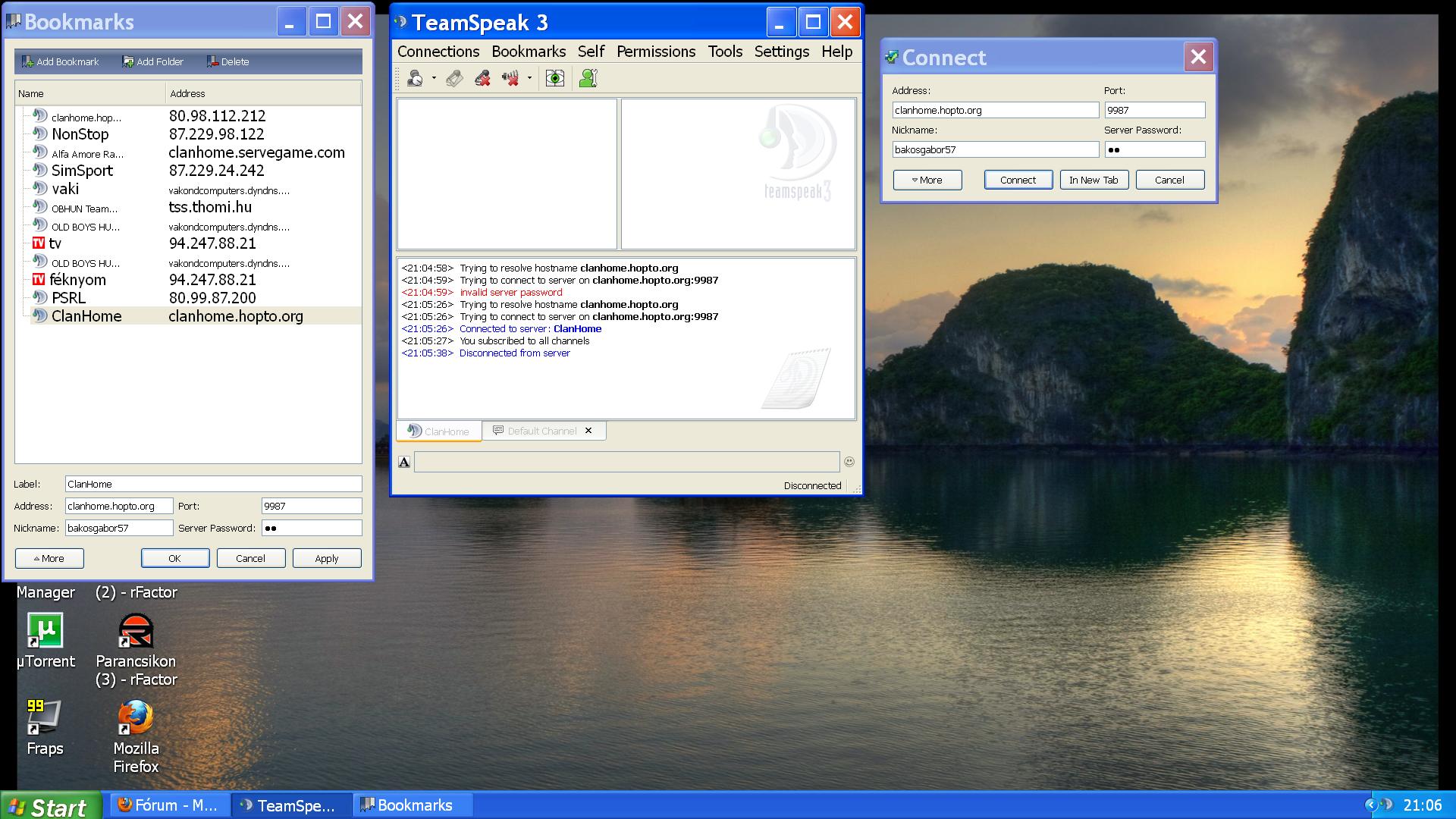Expand More options in Connect dialog
Screen dimensions: 1456x819
point(927,180)
